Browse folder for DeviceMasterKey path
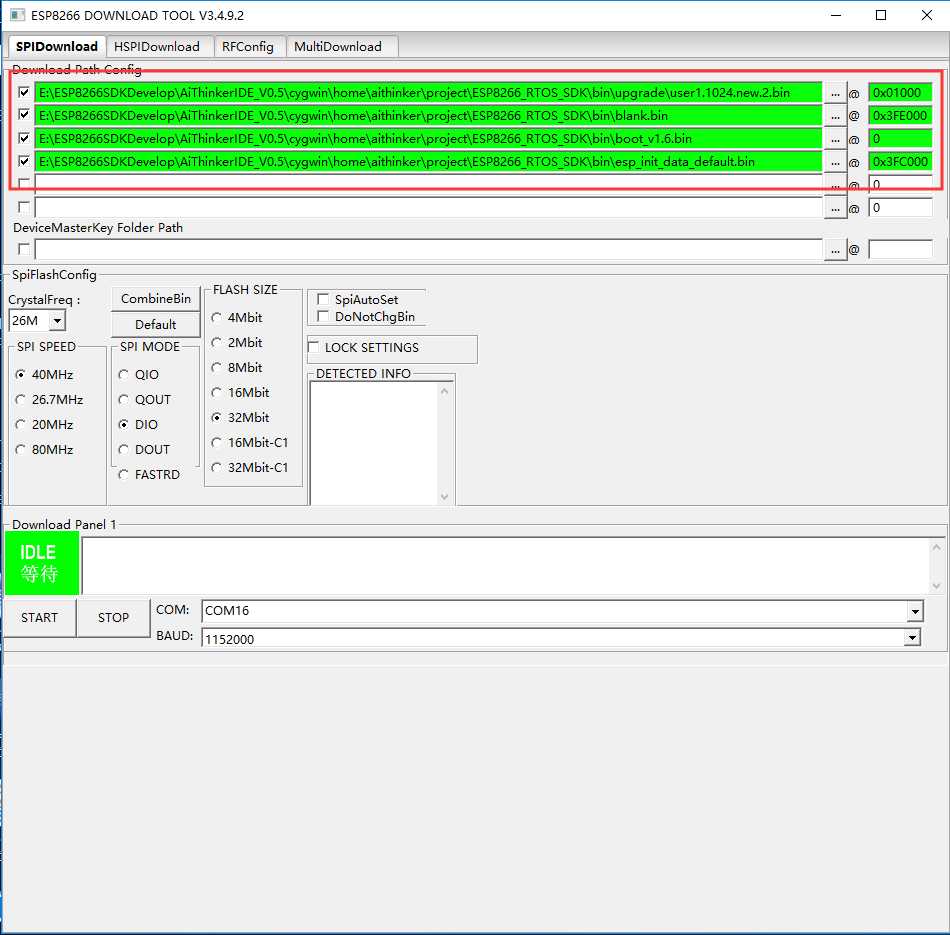This screenshot has height=935, width=950. [835, 250]
